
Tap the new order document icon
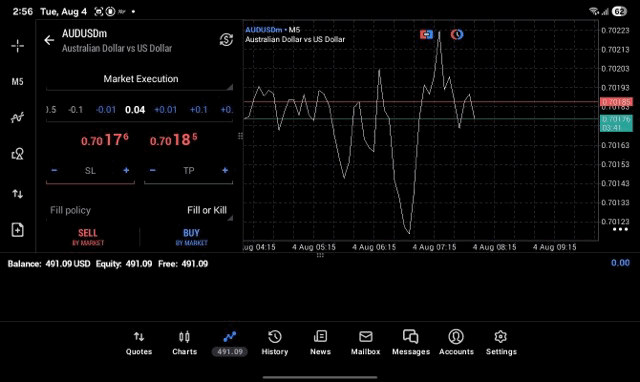click(x=18, y=230)
